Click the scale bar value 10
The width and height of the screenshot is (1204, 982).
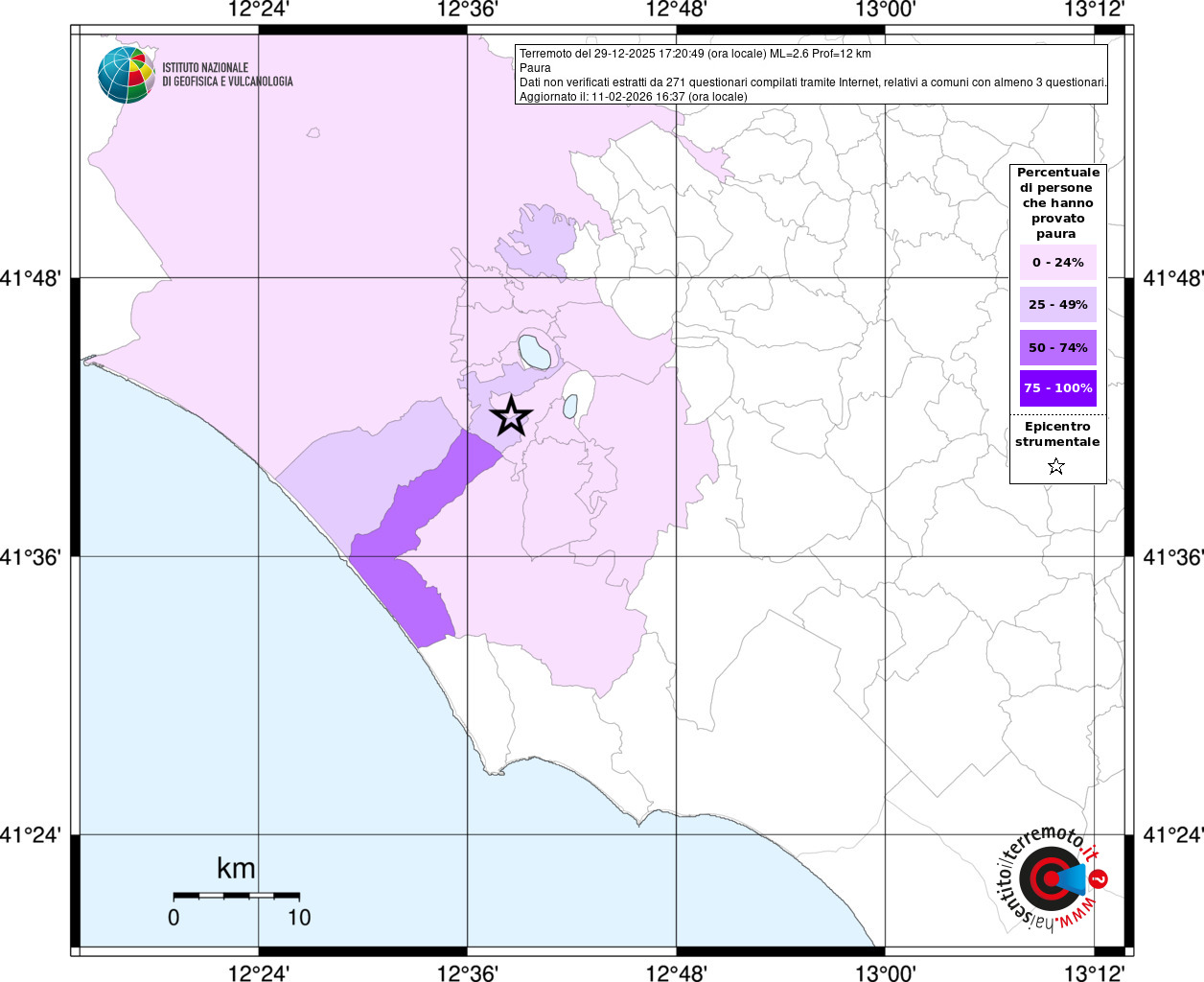(299, 918)
